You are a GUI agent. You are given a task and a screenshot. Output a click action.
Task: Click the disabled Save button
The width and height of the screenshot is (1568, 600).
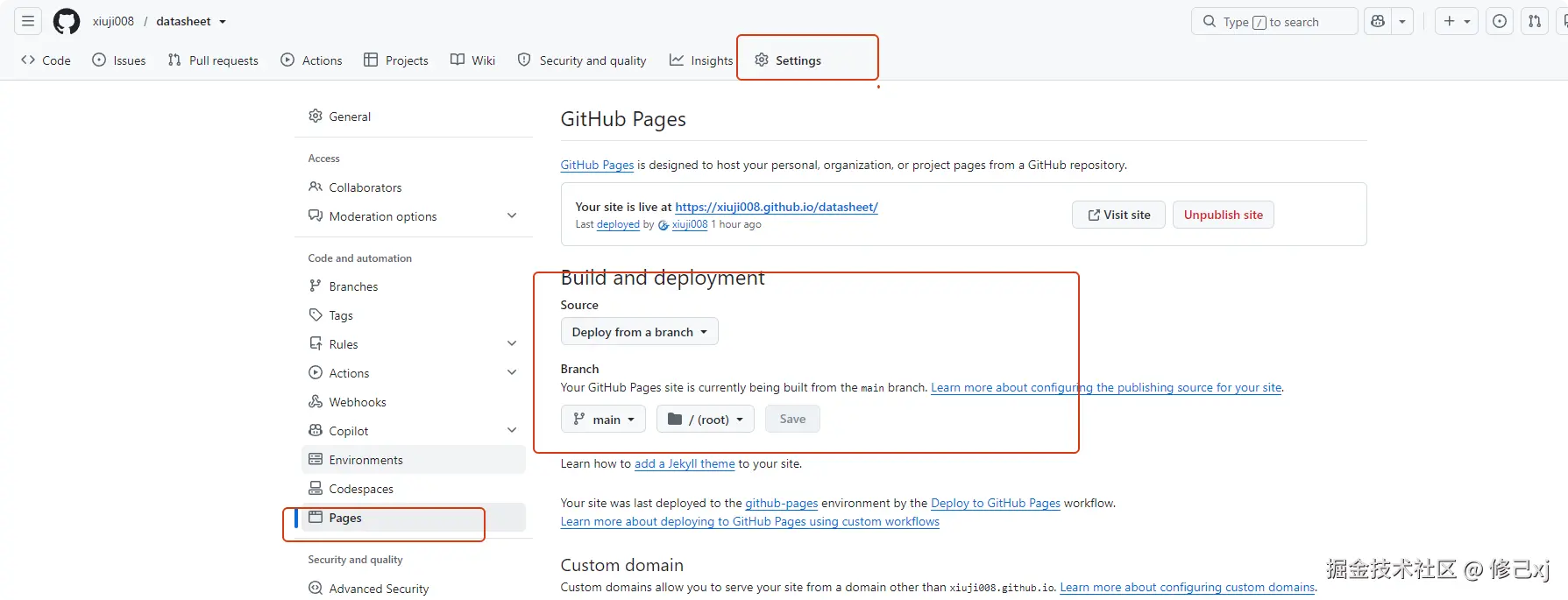coord(792,420)
